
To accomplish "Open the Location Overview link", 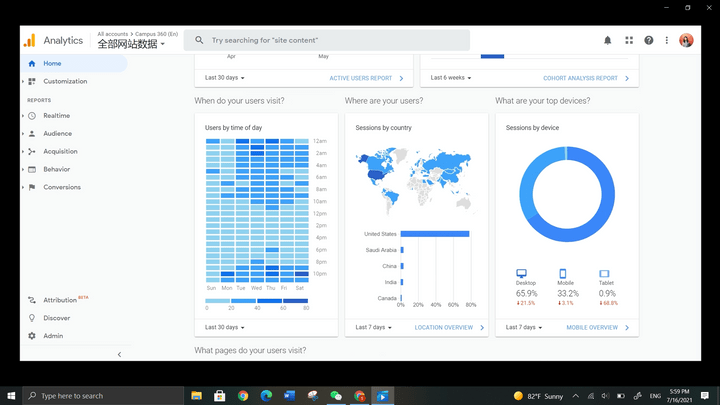I will (x=448, y=327).
